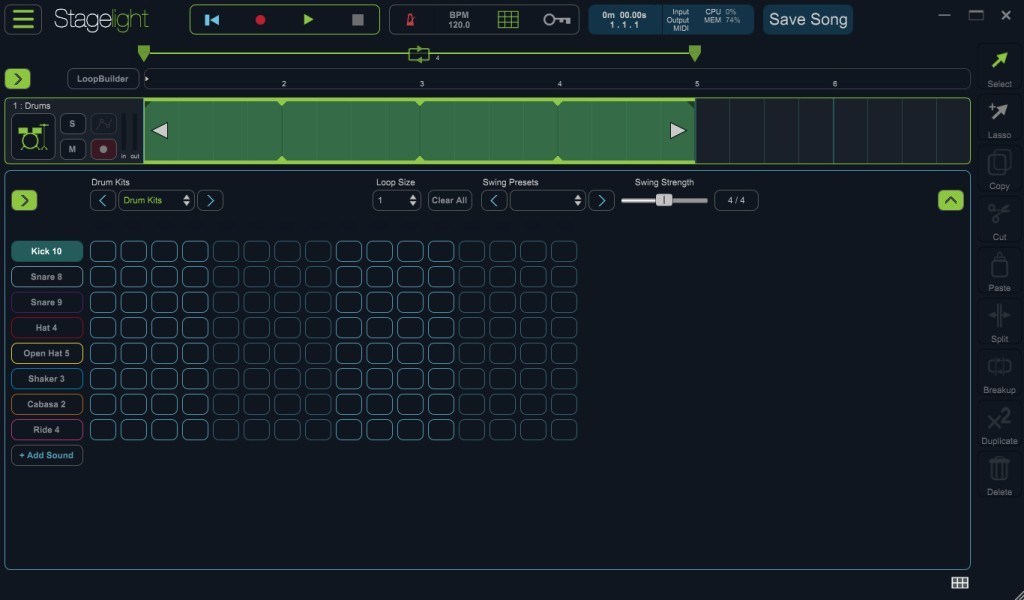
Task: Solo the Drums track
Action: [72, 123]
